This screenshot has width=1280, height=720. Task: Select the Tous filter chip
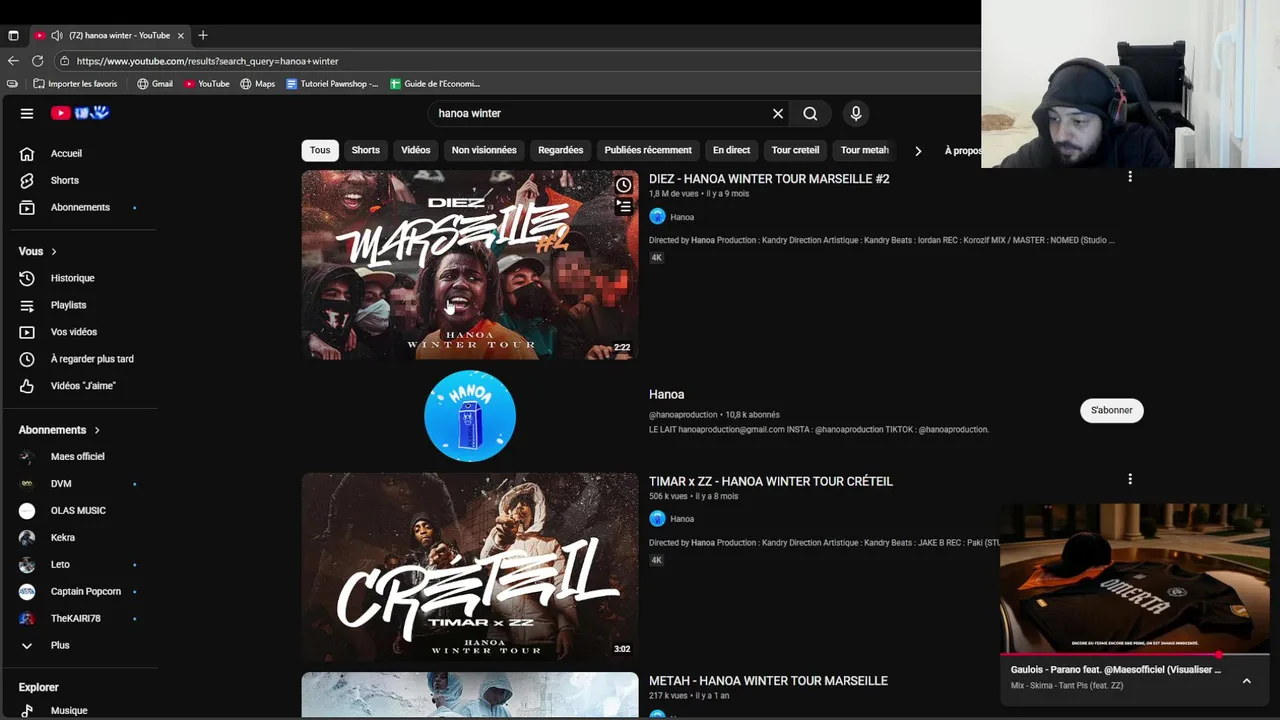pyautogui.click(x=320, y=150)
